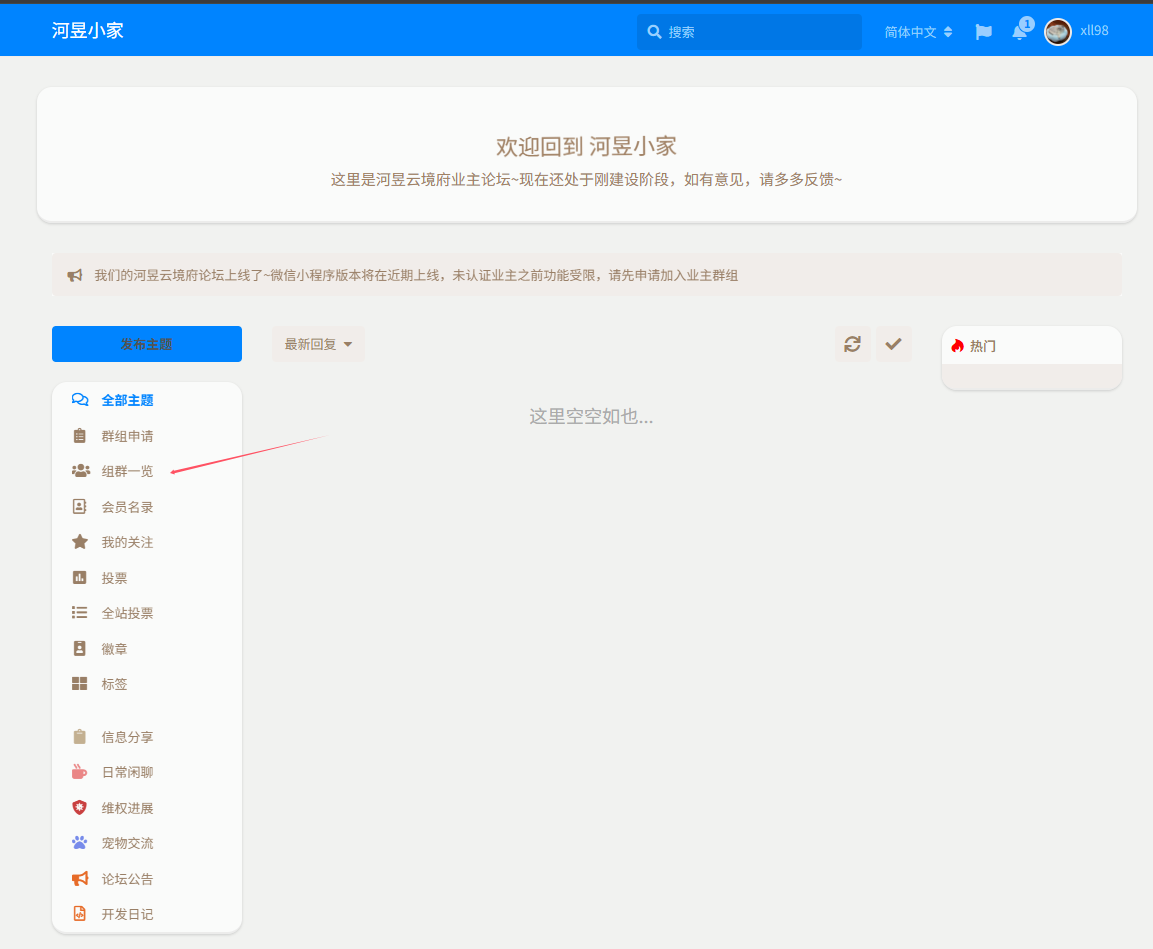Click the 维权进展 shield icon
The width and height of the screenshot is (1153, 949).
point(80,808)
